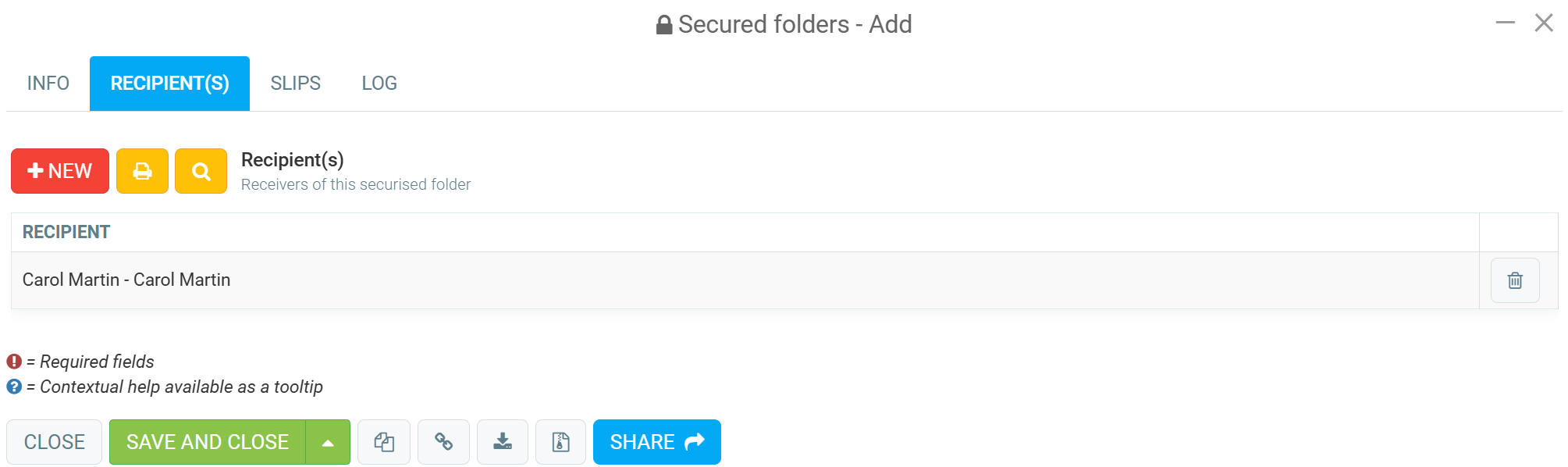
Task: Add a recipient with the NEW button
Action: tap(60, 171)
